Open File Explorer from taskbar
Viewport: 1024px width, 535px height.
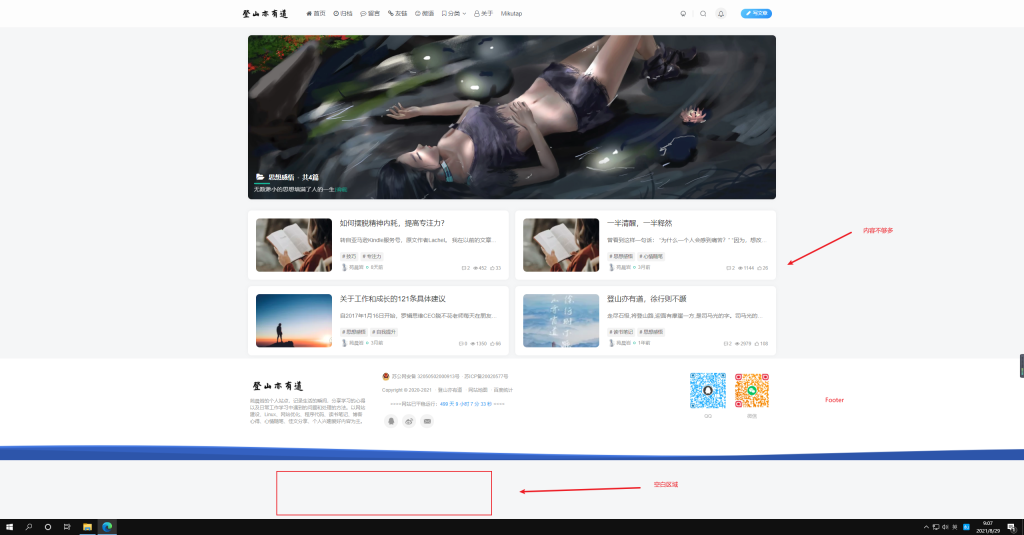pos(87,527)
